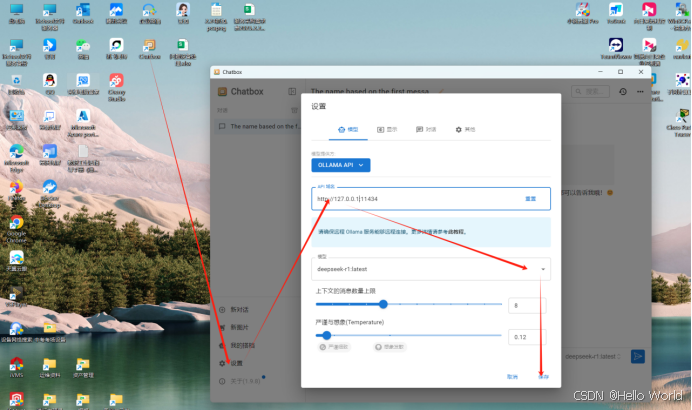Open the 天翼云盘 desktop icon
This screenshot has height=410, width=692.
click(16, 260)
